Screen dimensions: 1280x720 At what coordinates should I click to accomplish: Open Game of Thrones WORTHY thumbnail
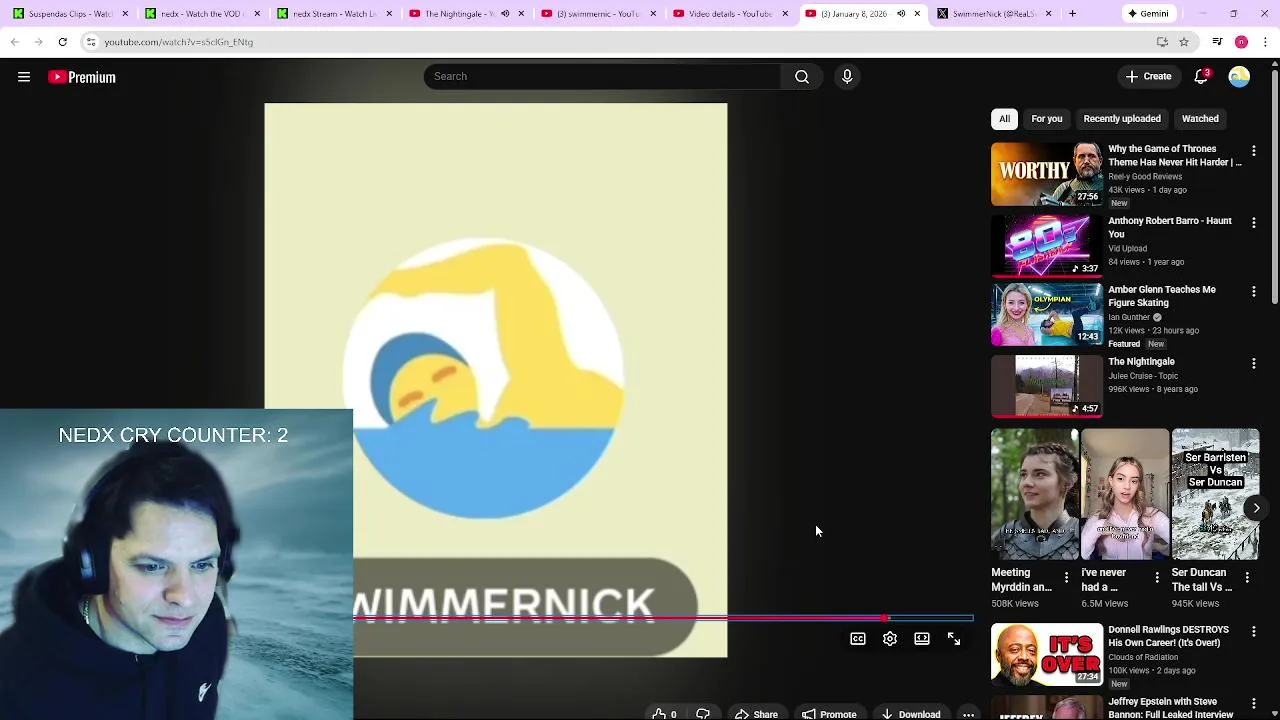[1047, 174]
